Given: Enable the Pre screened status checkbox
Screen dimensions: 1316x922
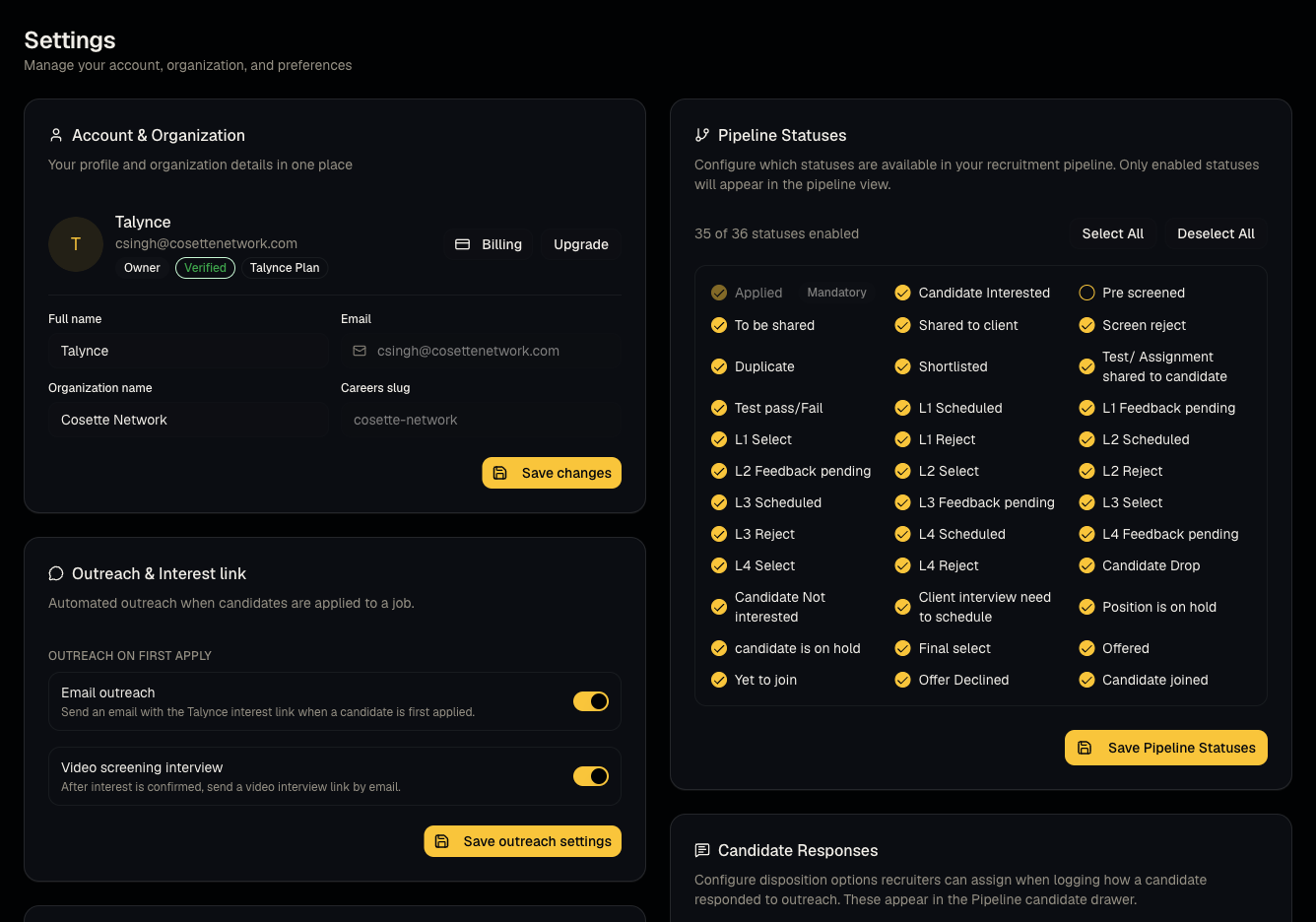Looking at the screenshot, I should click(1087, 293).
